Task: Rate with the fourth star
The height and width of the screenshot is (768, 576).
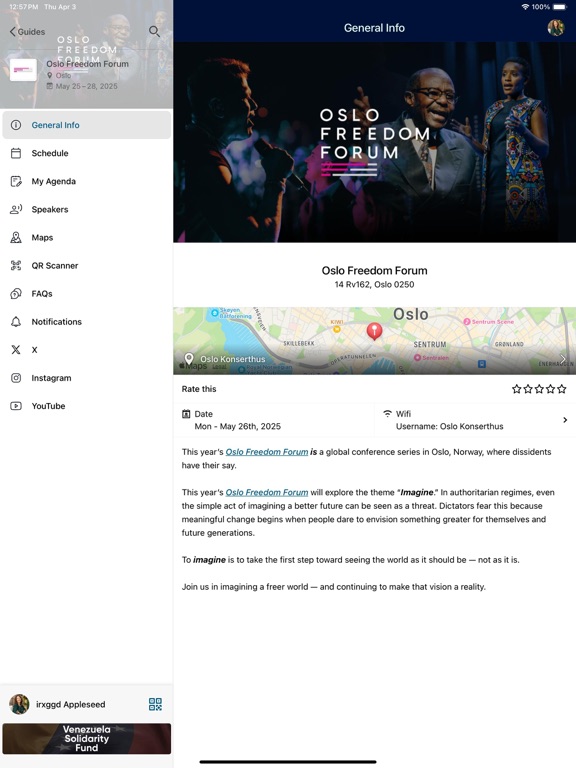Action: [x=551, y=389]
